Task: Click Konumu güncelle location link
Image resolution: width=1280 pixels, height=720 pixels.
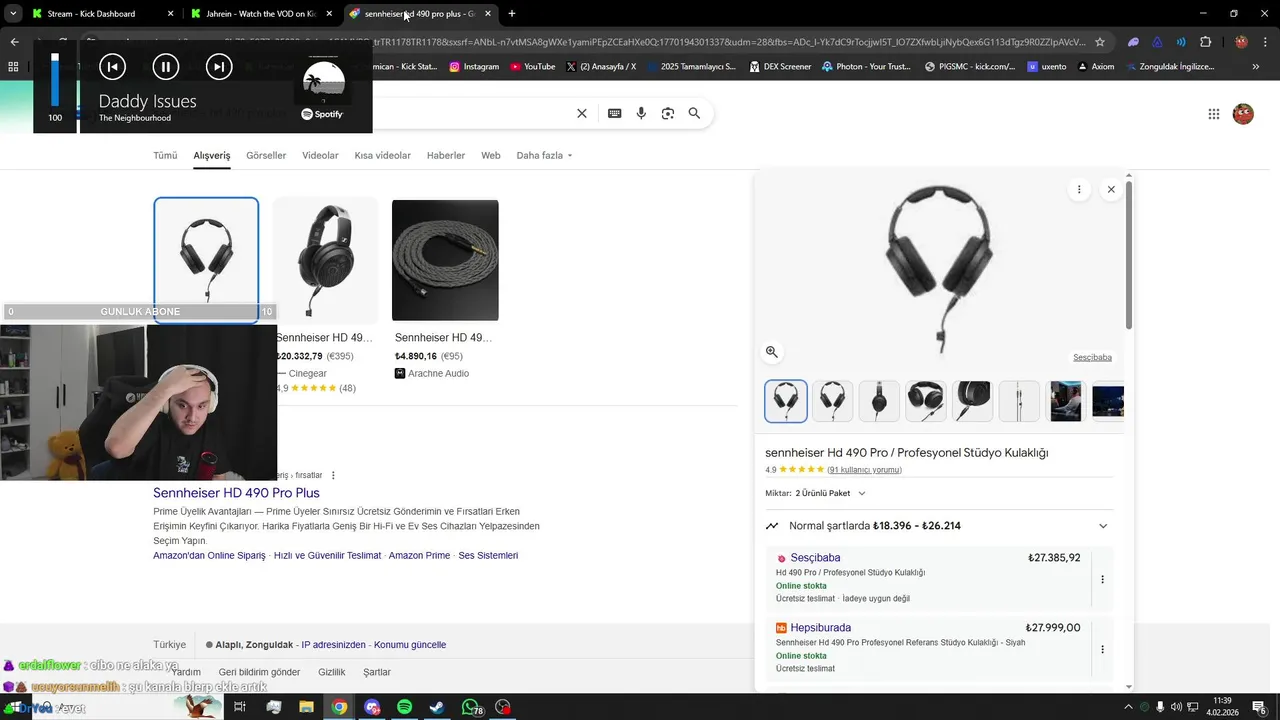Action: (410, 645)
